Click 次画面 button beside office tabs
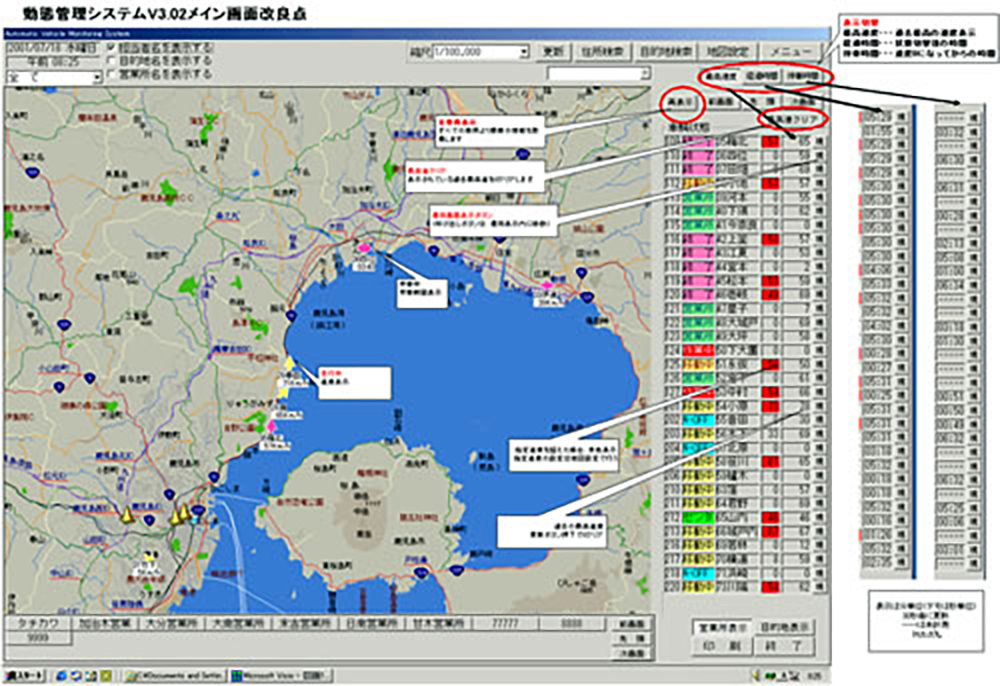Screen dimensions: 1000x686 [633, 653]
